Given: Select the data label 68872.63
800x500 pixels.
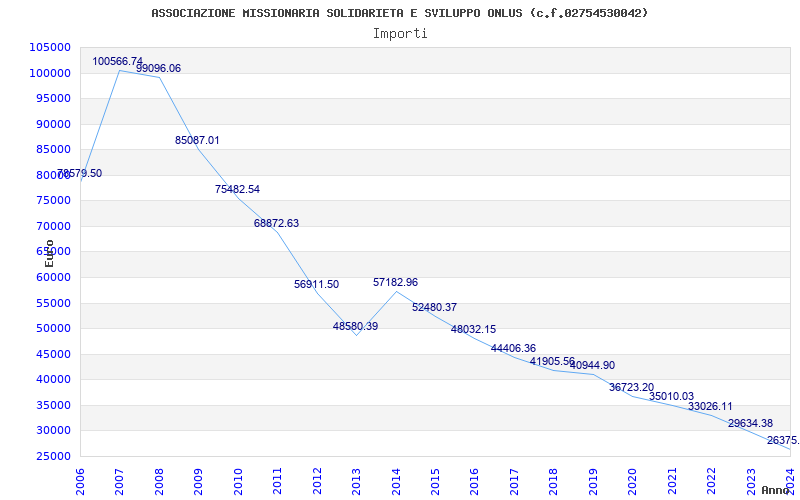Looking at the screenshot, I should [x=277, y=223].
